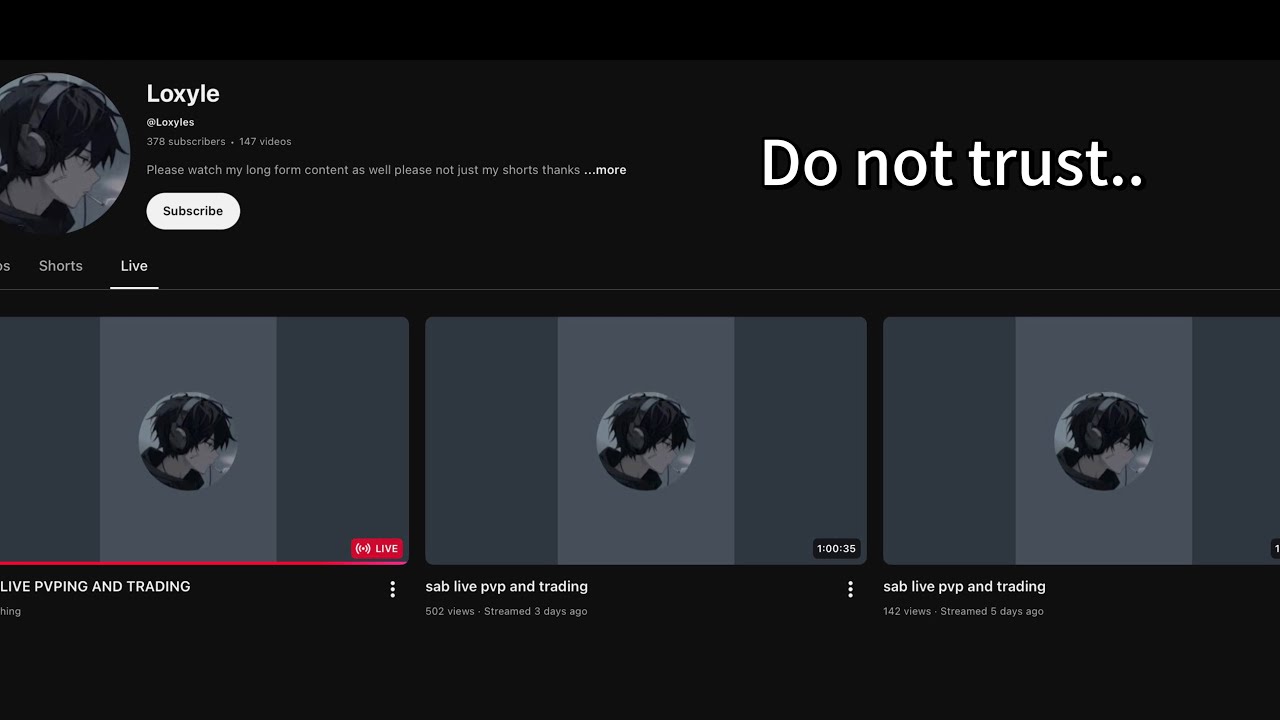Click the Subscribe button
Image resolution: width=1280 pixels, height=720 pixels.
click(x=193, y=211)
